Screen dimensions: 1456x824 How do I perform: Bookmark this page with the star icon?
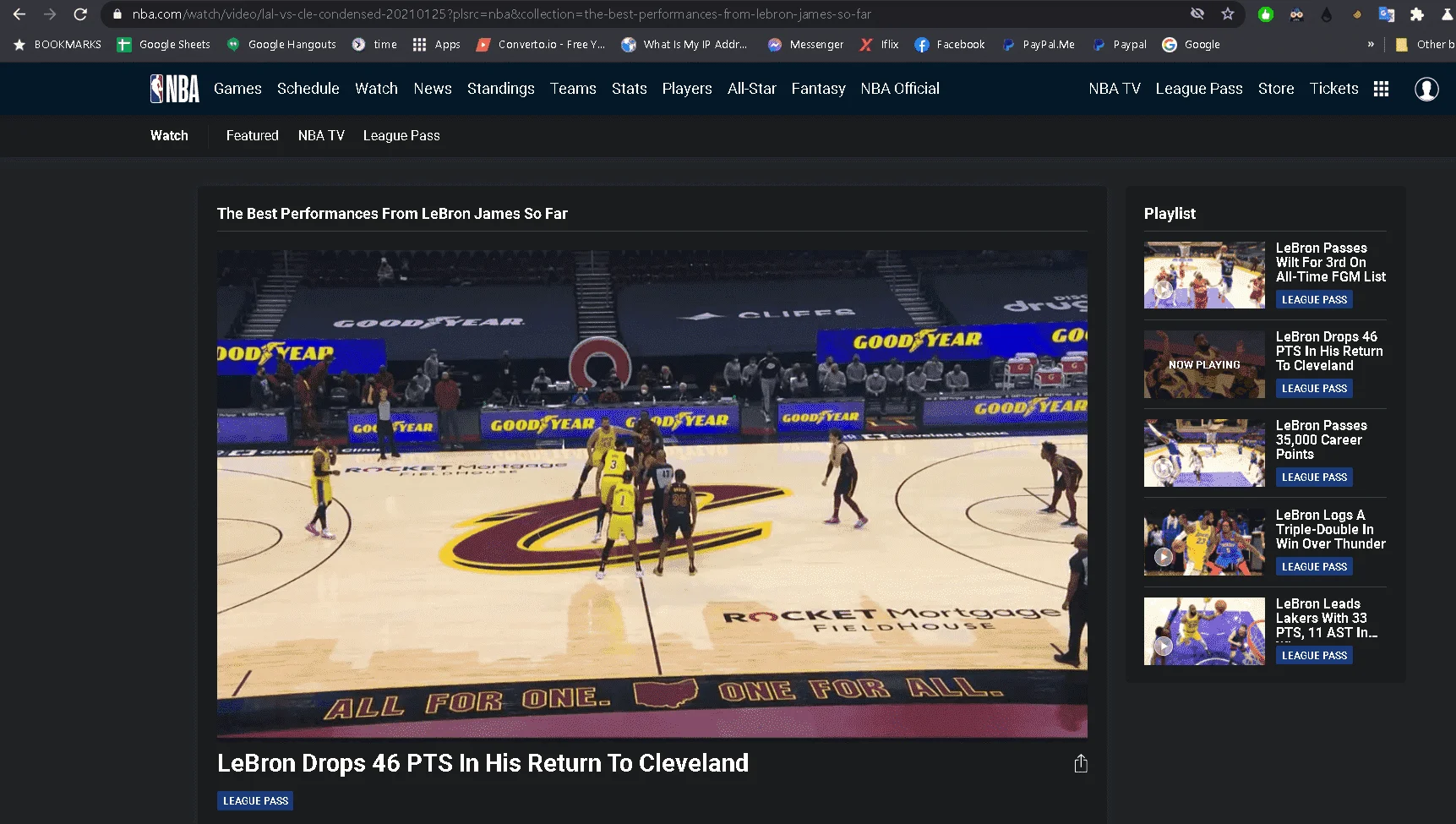(1227, 14)
